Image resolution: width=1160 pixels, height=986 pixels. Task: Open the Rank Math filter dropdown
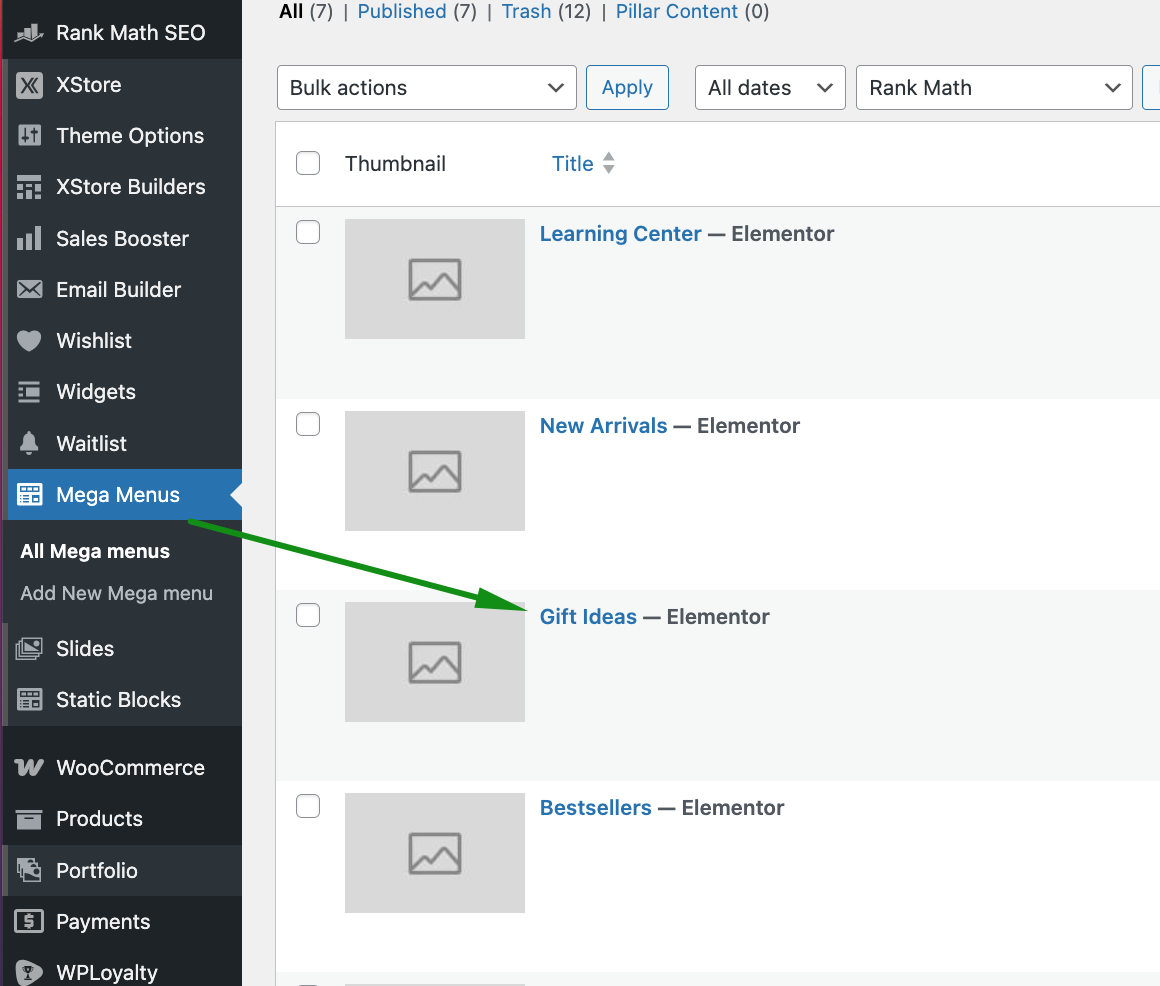tap(994, 88)
